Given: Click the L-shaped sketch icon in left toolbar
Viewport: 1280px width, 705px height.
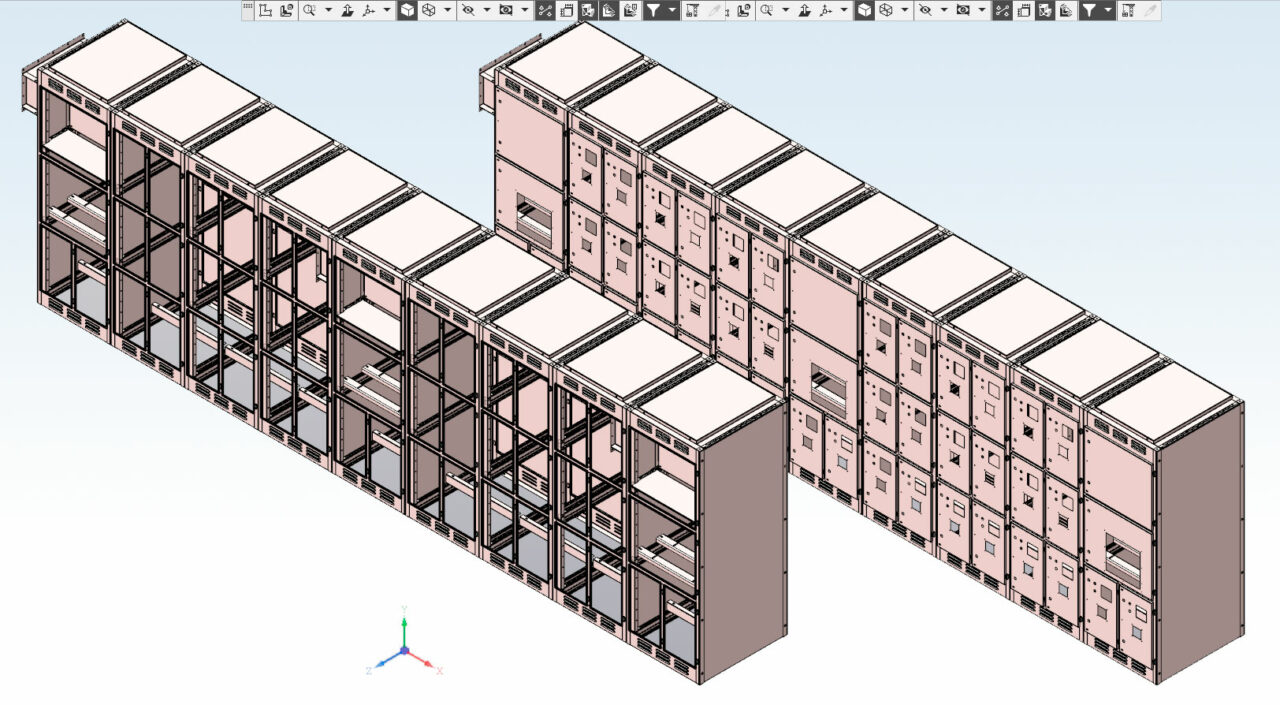Looking at the screenshot, I should point(265,10).
